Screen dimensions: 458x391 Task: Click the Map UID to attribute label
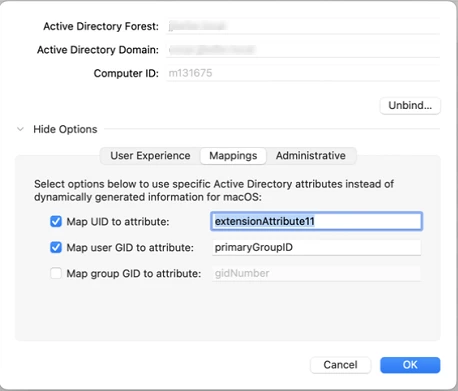[x=118, y=221]
